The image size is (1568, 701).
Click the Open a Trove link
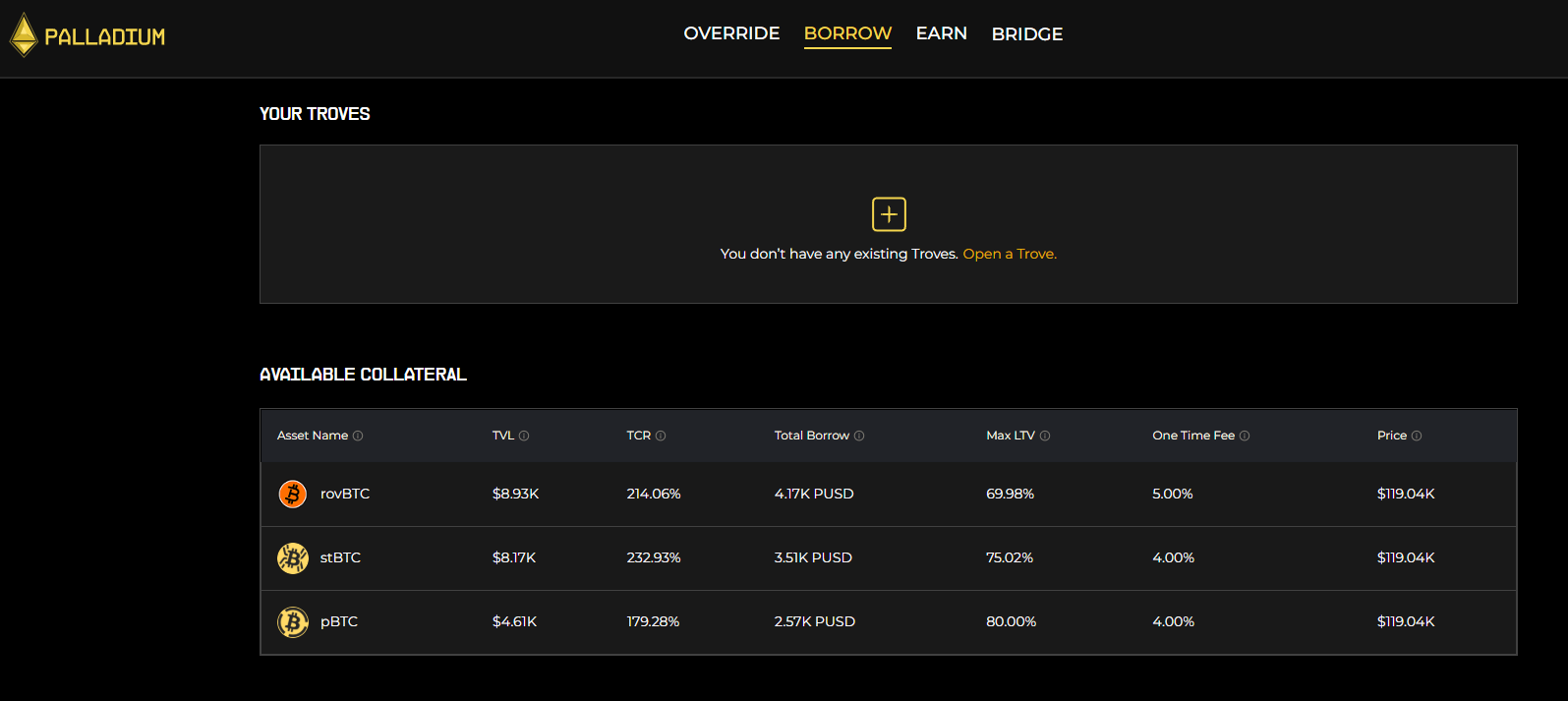point(1010,254)
